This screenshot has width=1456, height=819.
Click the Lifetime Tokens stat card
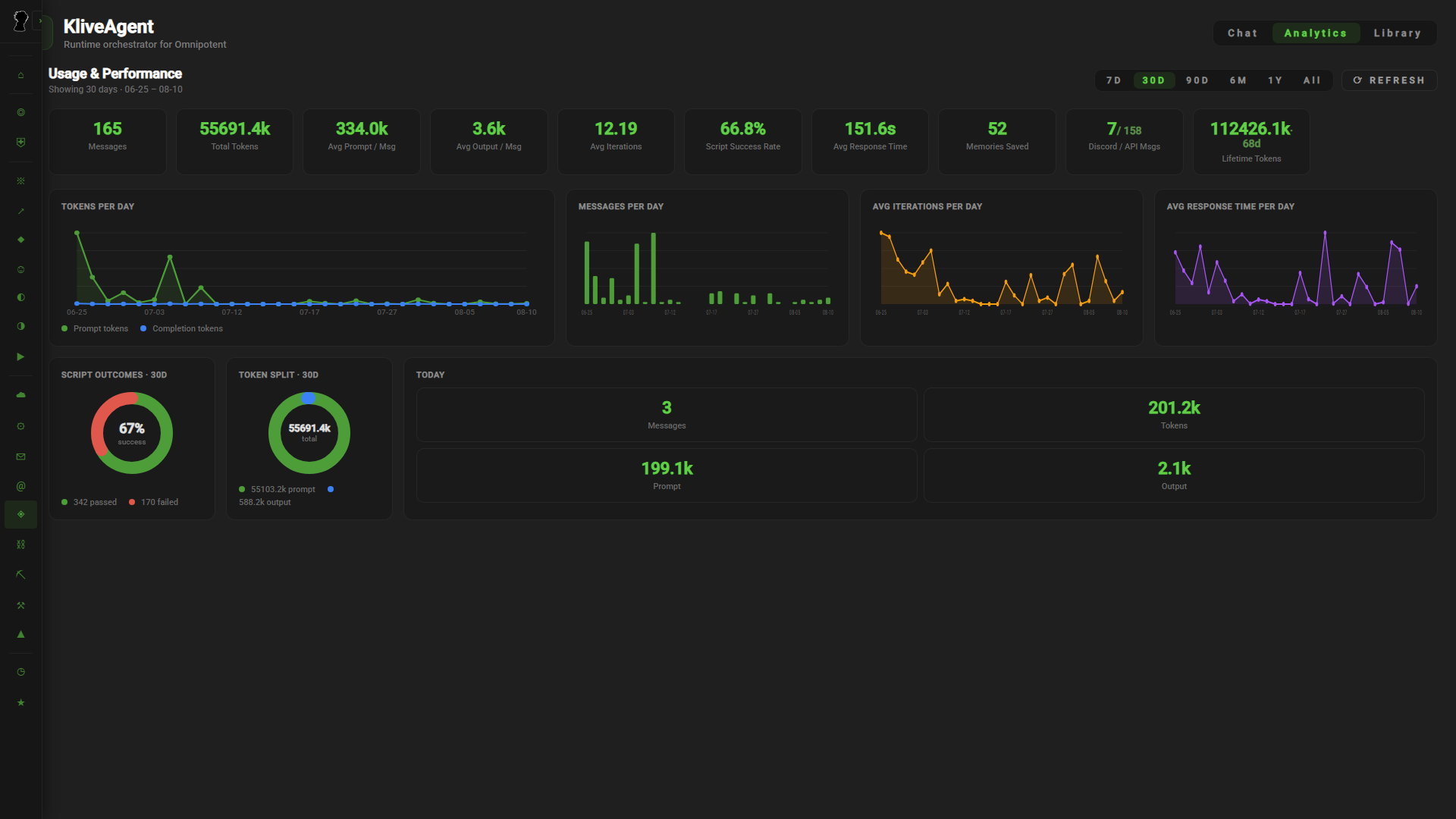click(1251, 142)
